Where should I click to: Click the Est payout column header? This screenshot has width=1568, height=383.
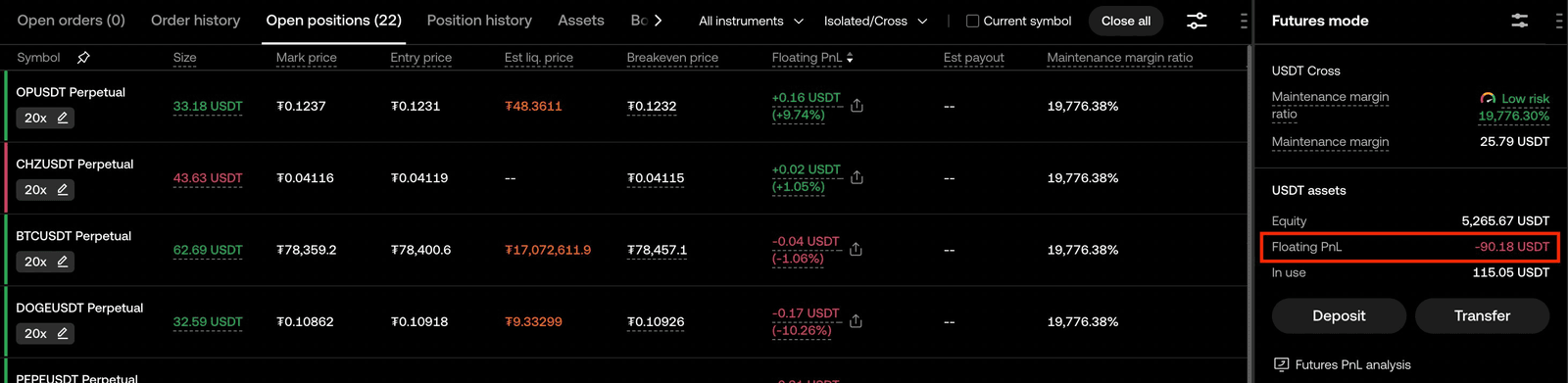(x=973, y=58)
